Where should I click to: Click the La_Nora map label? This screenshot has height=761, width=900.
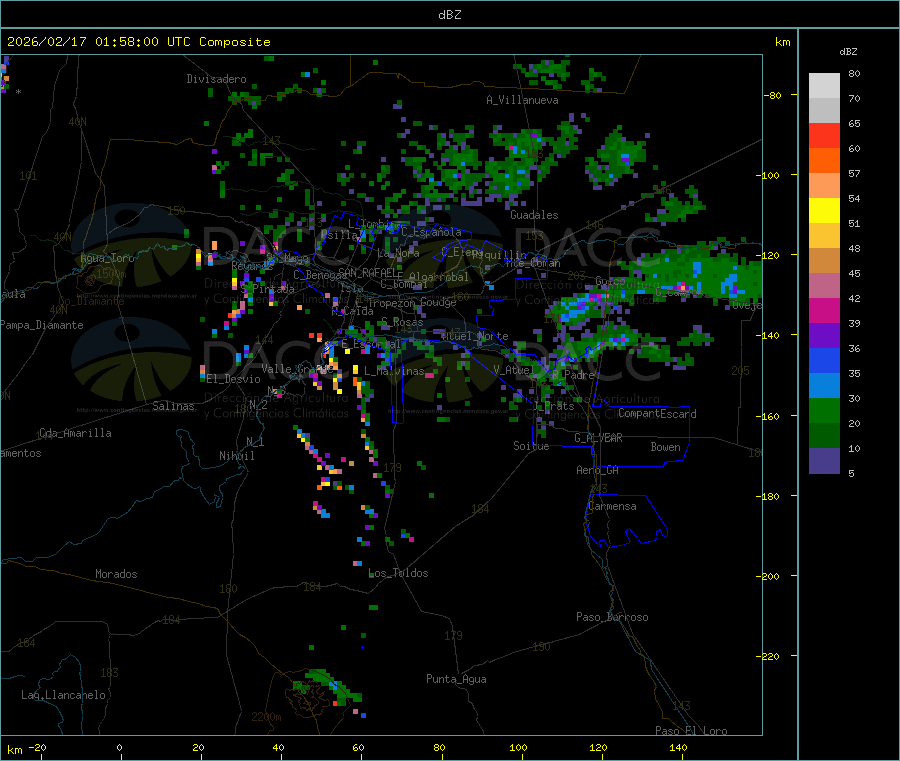click(x=398, y=253)
